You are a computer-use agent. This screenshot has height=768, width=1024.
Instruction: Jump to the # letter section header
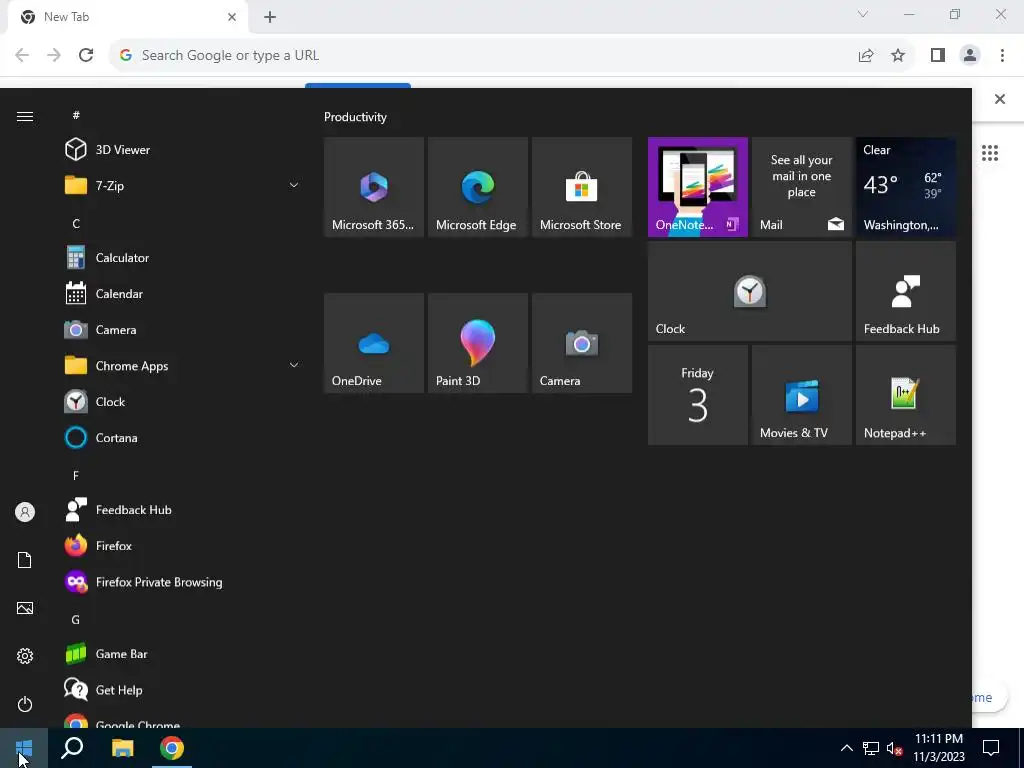click(x=76, y=115)
